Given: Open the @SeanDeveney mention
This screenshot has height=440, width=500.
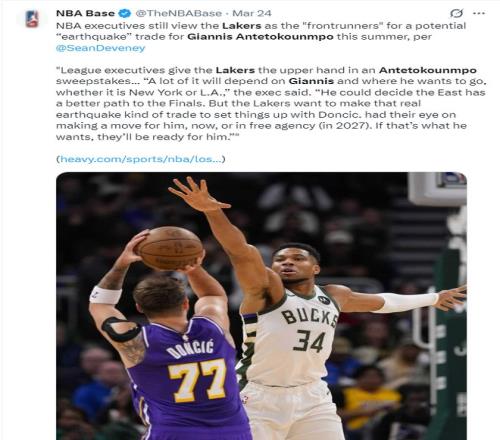Looking at the screenshot, I should [x=101, y=48].
